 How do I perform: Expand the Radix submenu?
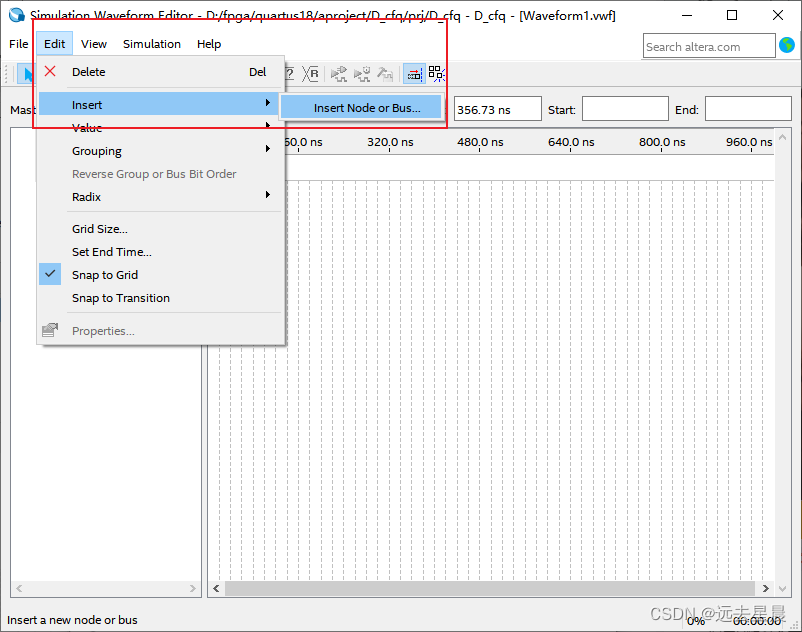tap(160, 196)
